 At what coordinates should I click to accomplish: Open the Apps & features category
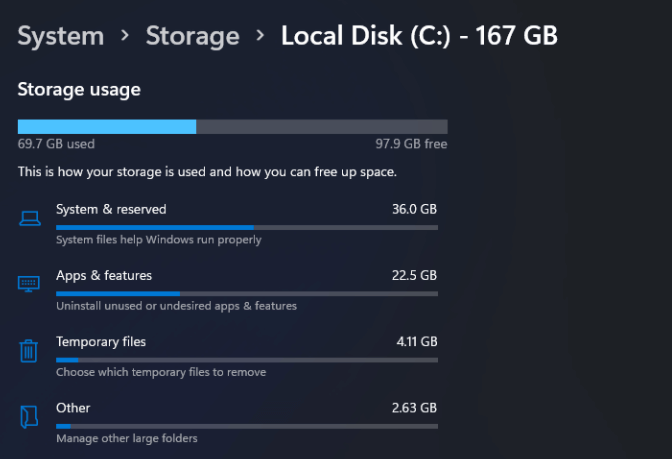[x=104, y=275]
